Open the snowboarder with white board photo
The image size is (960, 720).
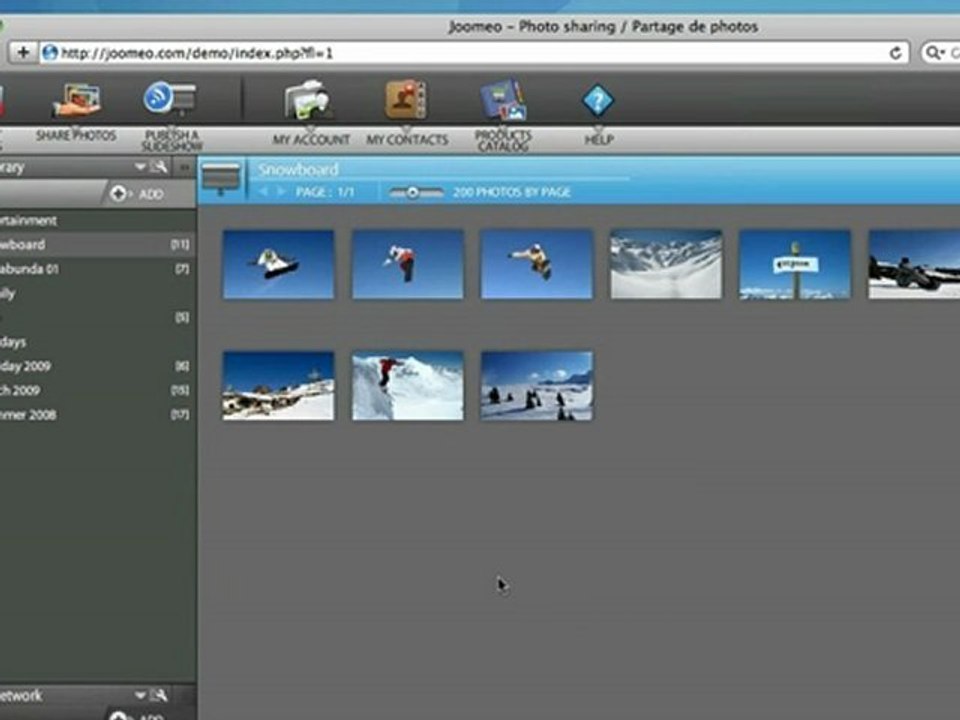click(x=279, y=264)
